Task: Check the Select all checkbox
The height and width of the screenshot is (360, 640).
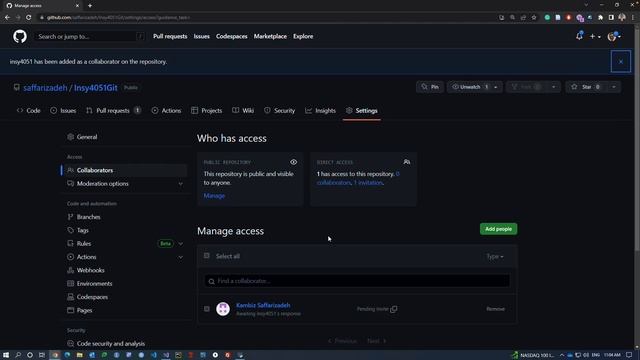Action: (x=207, y=256)
